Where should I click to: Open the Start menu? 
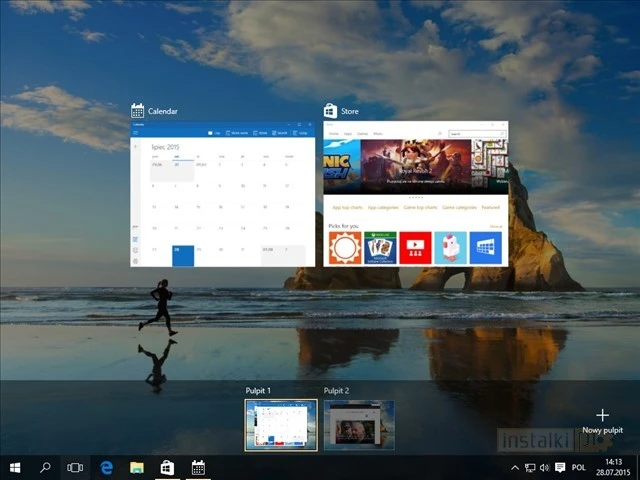tap(16, 467)
